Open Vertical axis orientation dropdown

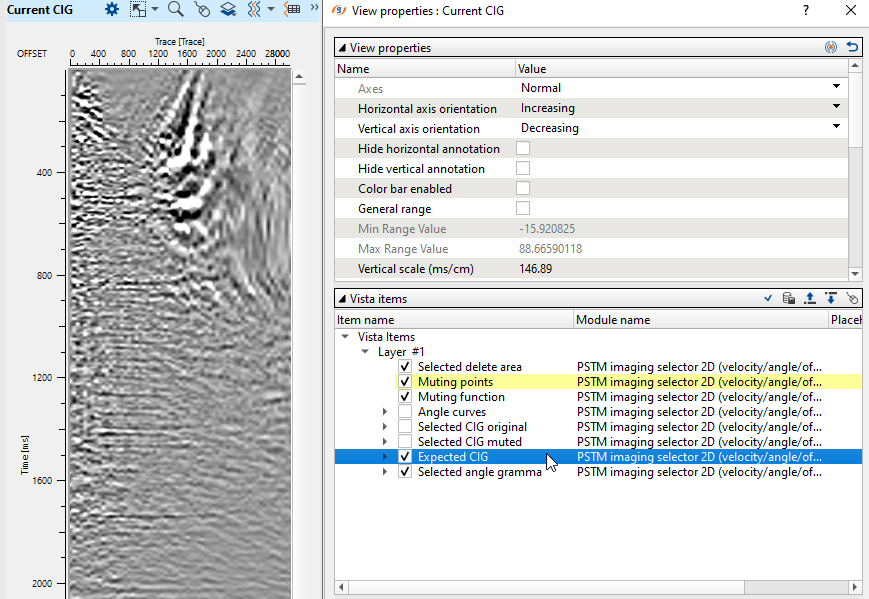click(x=836, y=128)
